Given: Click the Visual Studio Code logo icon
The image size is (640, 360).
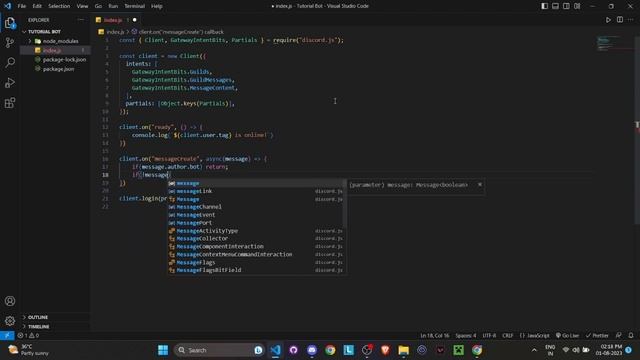Looking at the screenshot, I should [7, 6].
